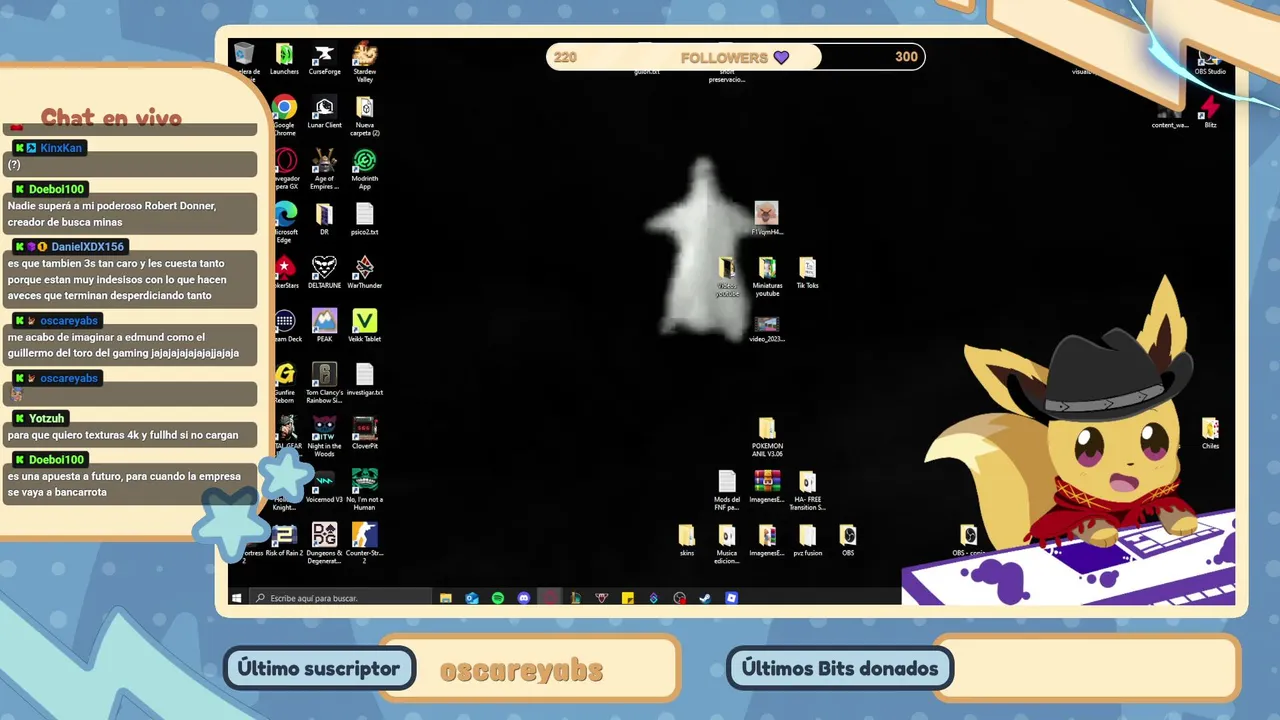The height and width of the screenshot is (720, 1280).
Task: Click the 'oscareyabs' latest subscriber name
Action: tap(521, 671)
